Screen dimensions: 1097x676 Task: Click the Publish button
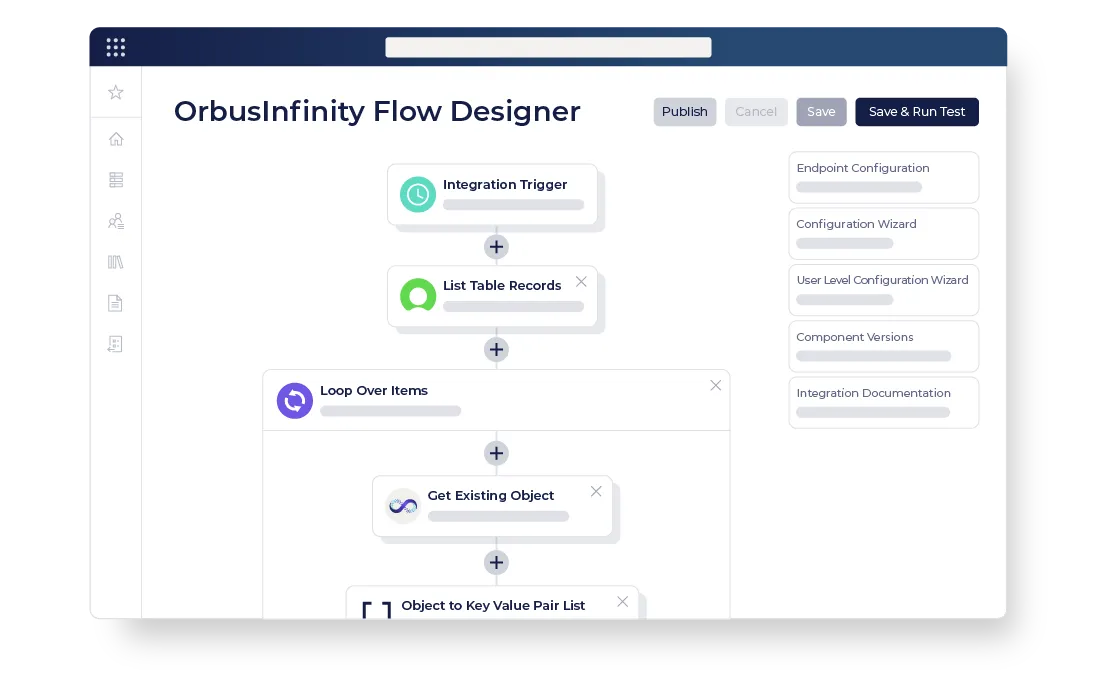click(x=685, y=112)
